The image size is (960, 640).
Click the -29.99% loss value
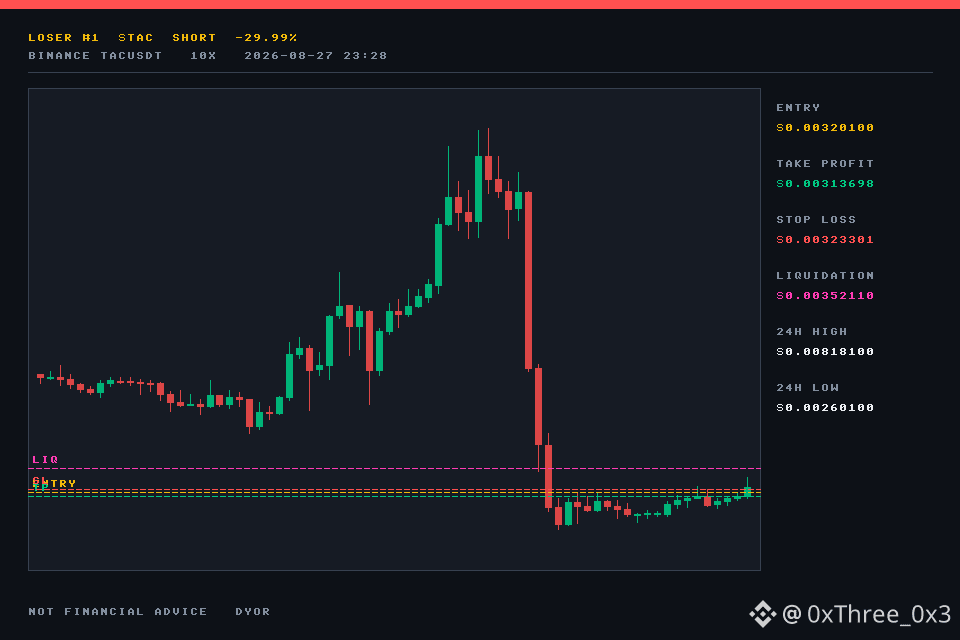[266, 38]
